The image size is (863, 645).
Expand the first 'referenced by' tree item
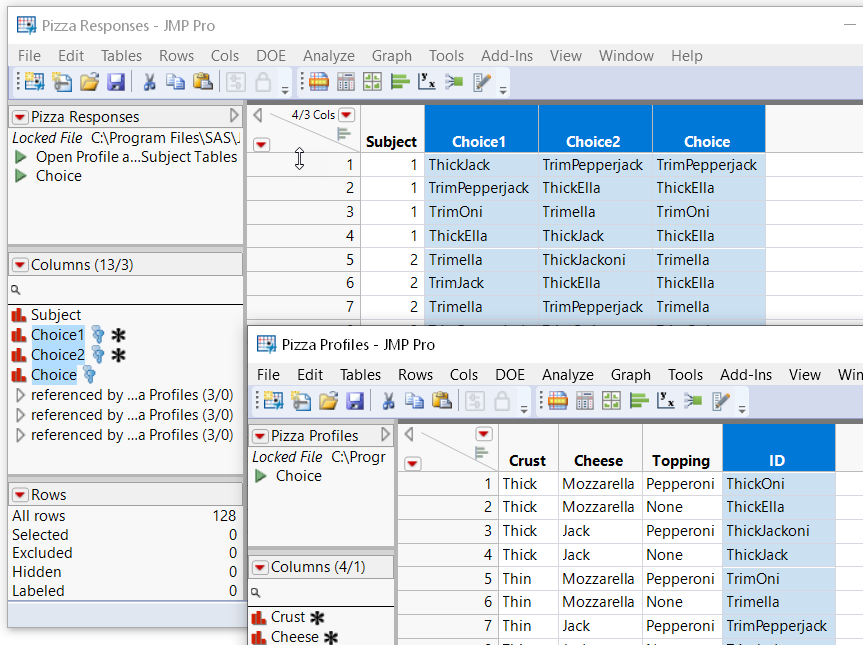(22, 394)
